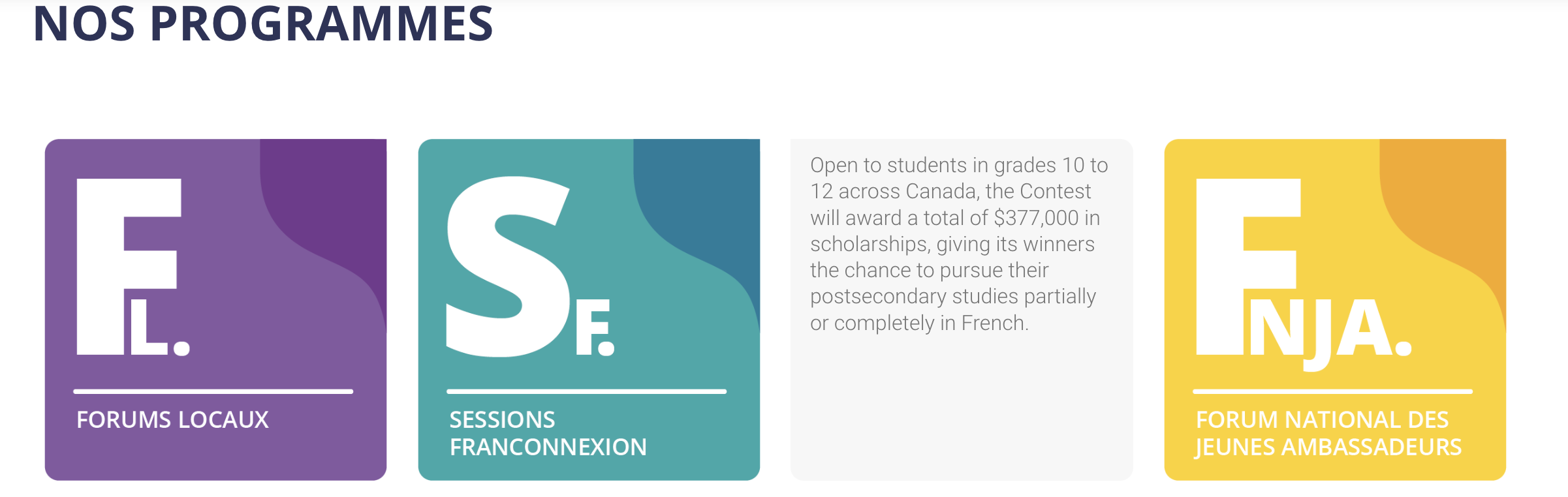The height and width of the screenshot is (497, 1568).
Task: Click white divider line in Sessions Franconnexion card
Action: (x=586, y=391)
